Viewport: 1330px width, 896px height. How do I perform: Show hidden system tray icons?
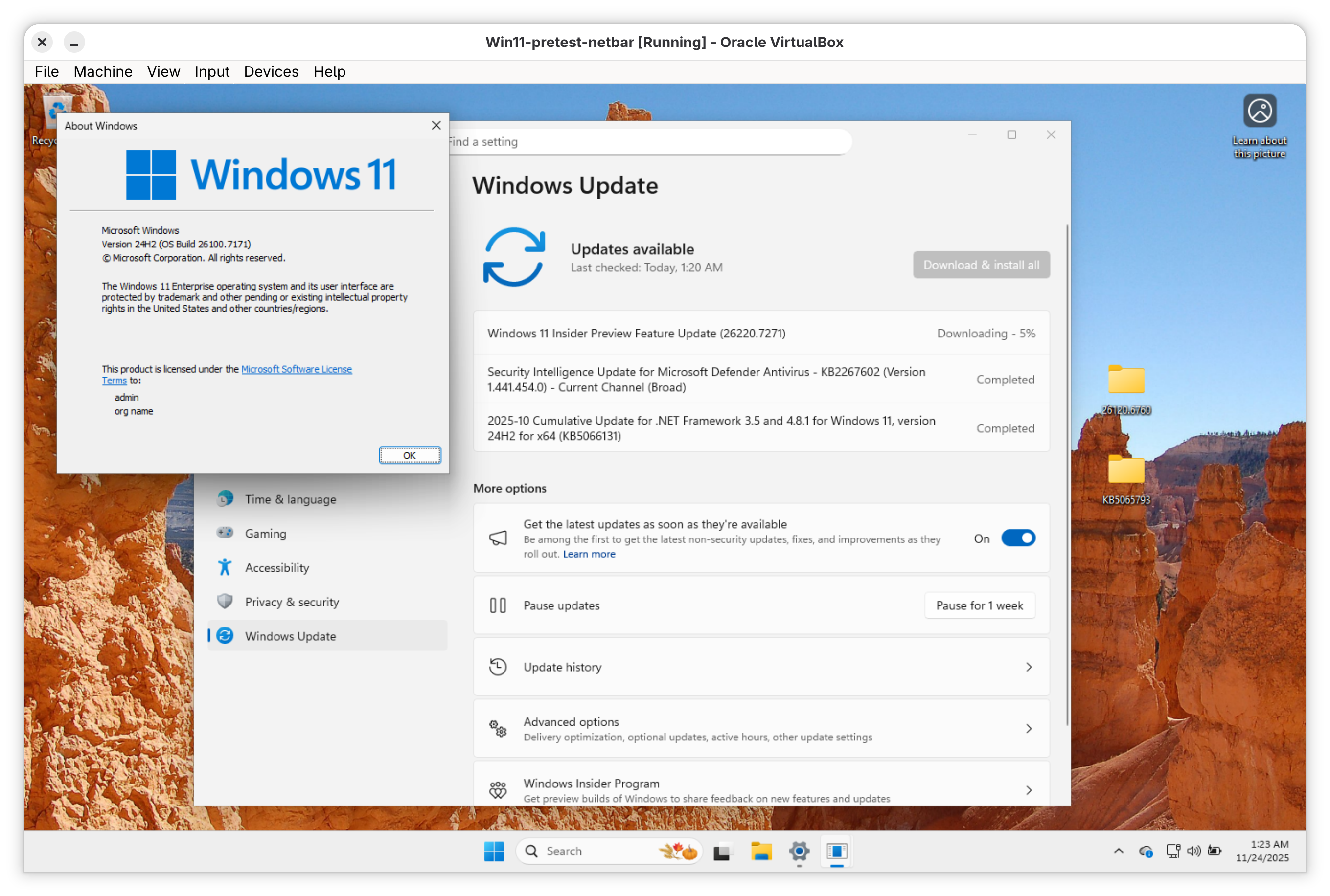coord(1119,851)
